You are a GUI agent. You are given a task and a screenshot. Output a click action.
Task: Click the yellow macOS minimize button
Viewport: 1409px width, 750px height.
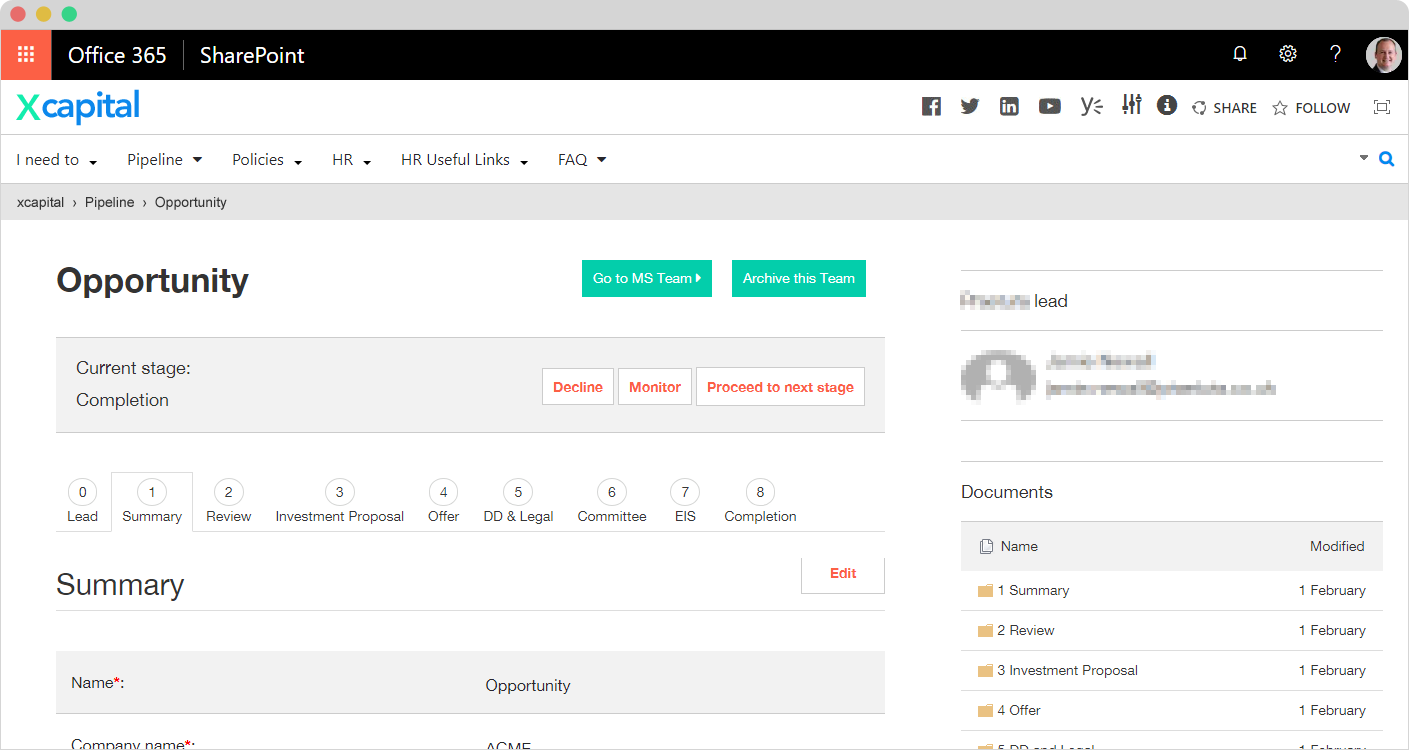point(43,14)
